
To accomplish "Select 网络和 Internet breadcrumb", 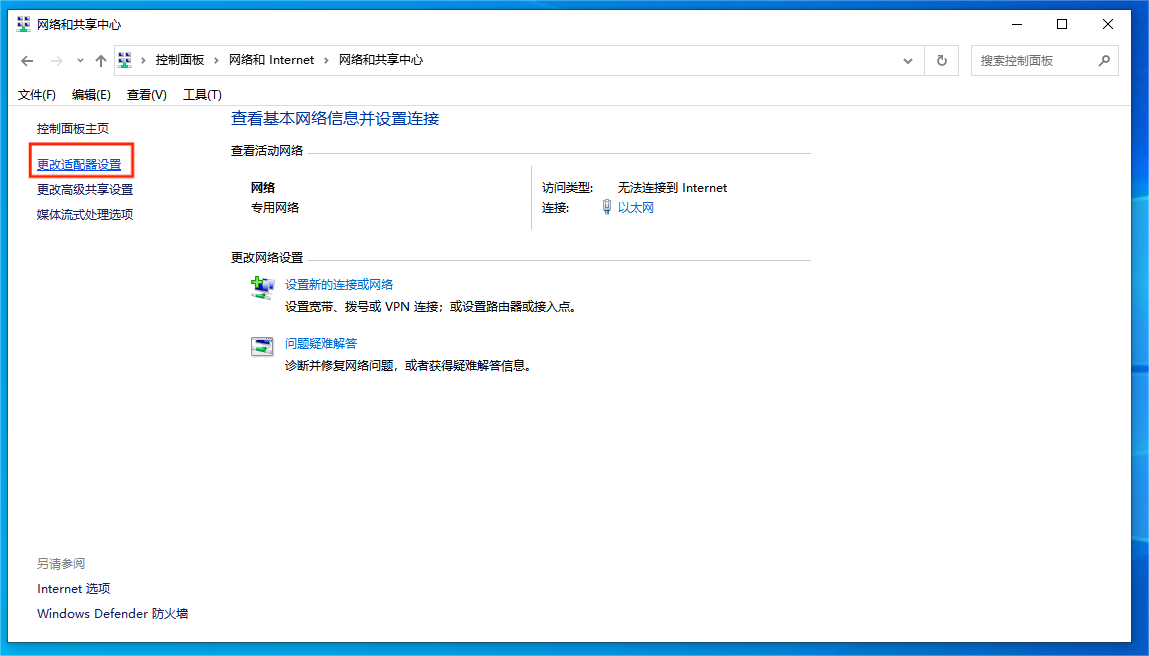I will pyautogui.click(x=271, y=60).
